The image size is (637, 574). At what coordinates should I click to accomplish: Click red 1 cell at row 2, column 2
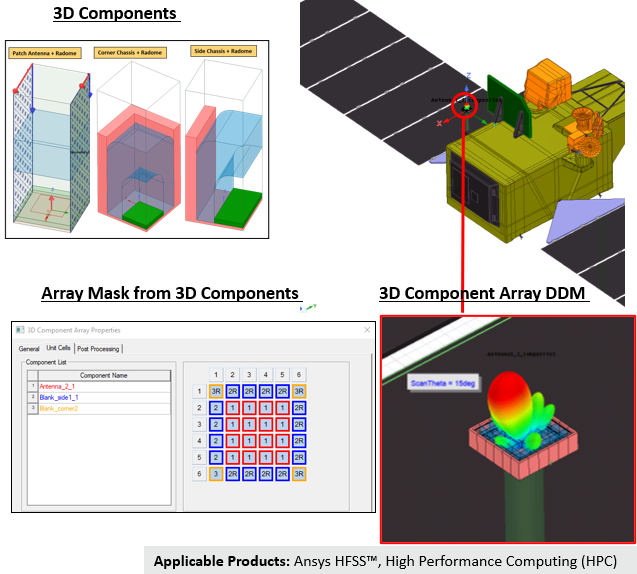pyautogui.click(x=232, y=407)
